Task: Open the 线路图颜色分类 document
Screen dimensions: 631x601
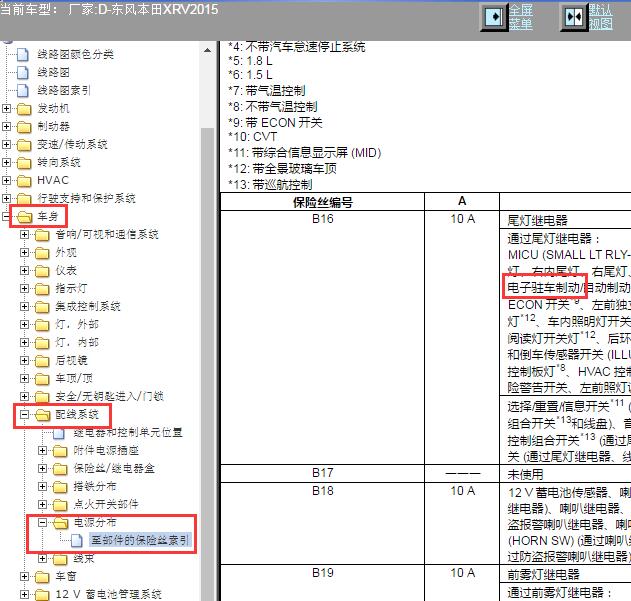Action: [x=75, y=54]
